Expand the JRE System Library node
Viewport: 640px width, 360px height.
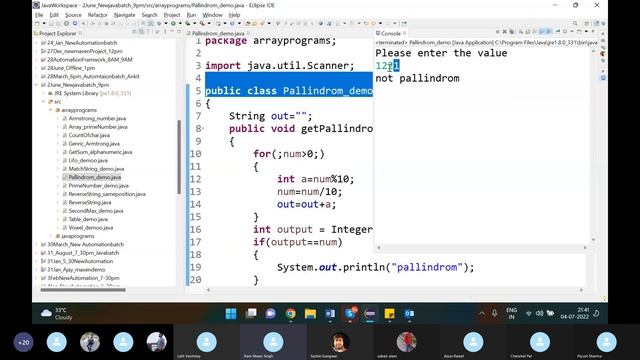(x=44, y=93)
